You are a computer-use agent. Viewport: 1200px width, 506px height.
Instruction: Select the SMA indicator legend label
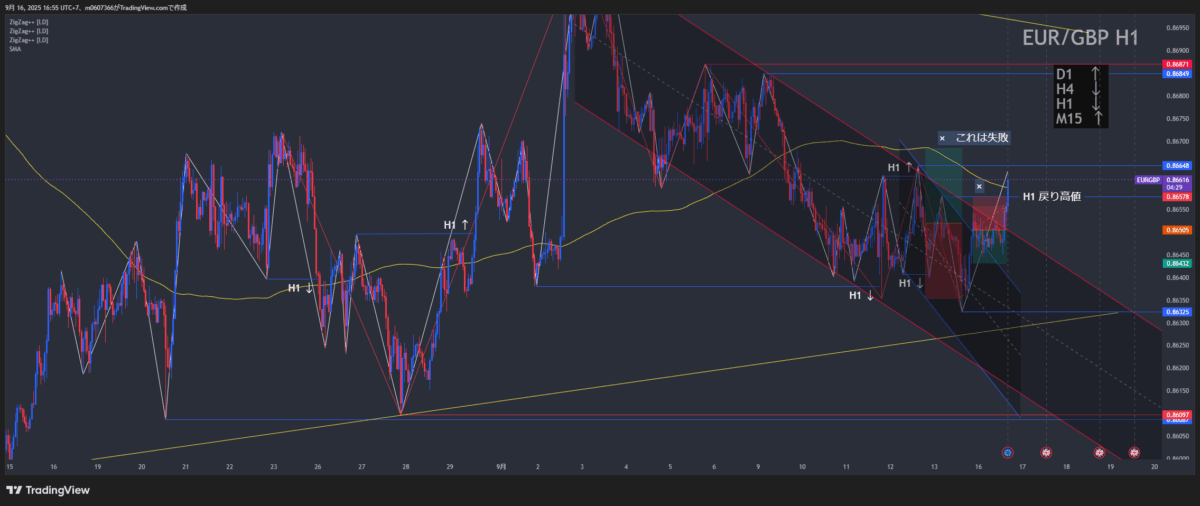tap(15, 49)
